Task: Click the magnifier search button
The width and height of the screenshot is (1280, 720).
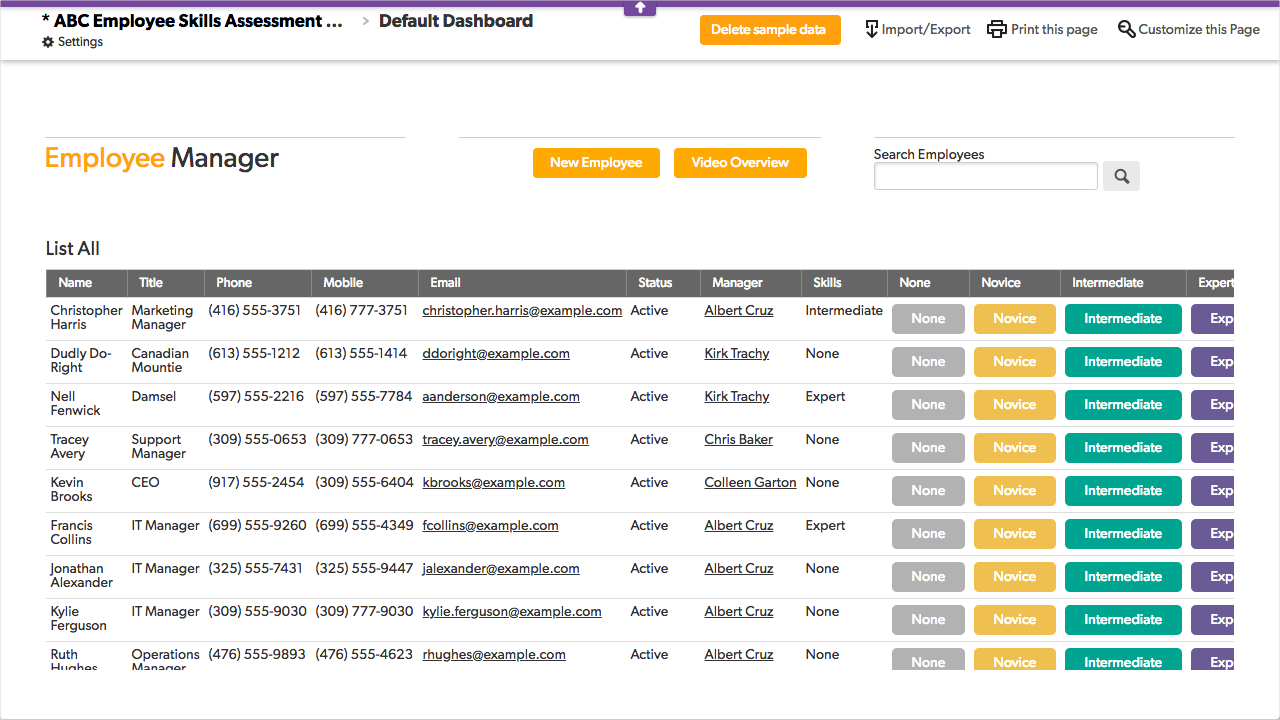Action: 1121,176
